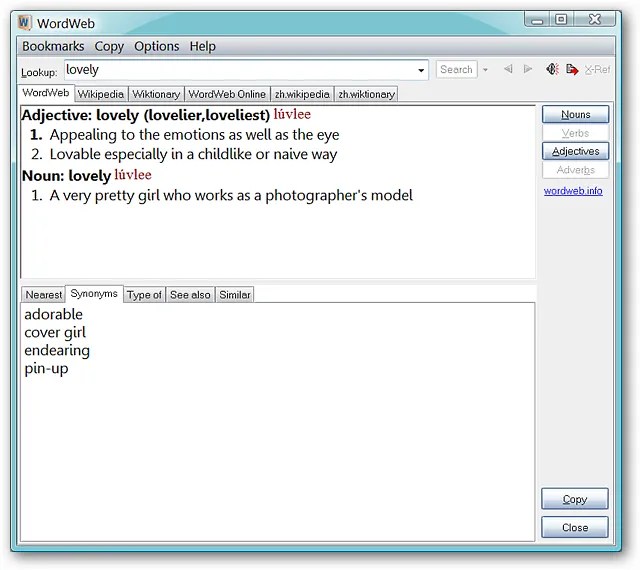
Task: Click the forward navigation arrow
Action: (528, 69)
